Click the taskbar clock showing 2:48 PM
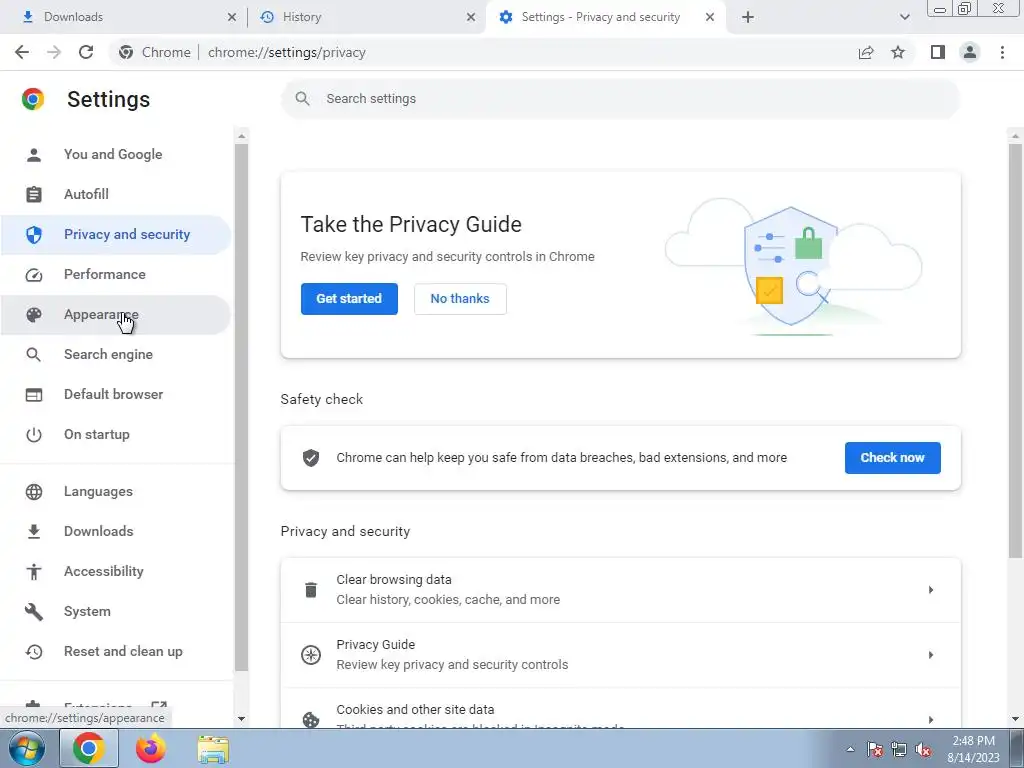The image size is (1024, 768). click(x=973, y=749)
